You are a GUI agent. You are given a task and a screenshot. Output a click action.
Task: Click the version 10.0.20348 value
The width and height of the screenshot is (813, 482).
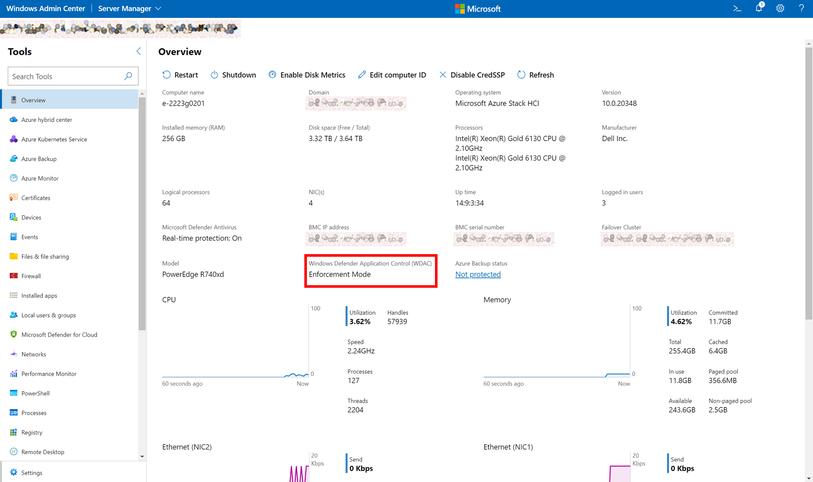pos(619,103)
